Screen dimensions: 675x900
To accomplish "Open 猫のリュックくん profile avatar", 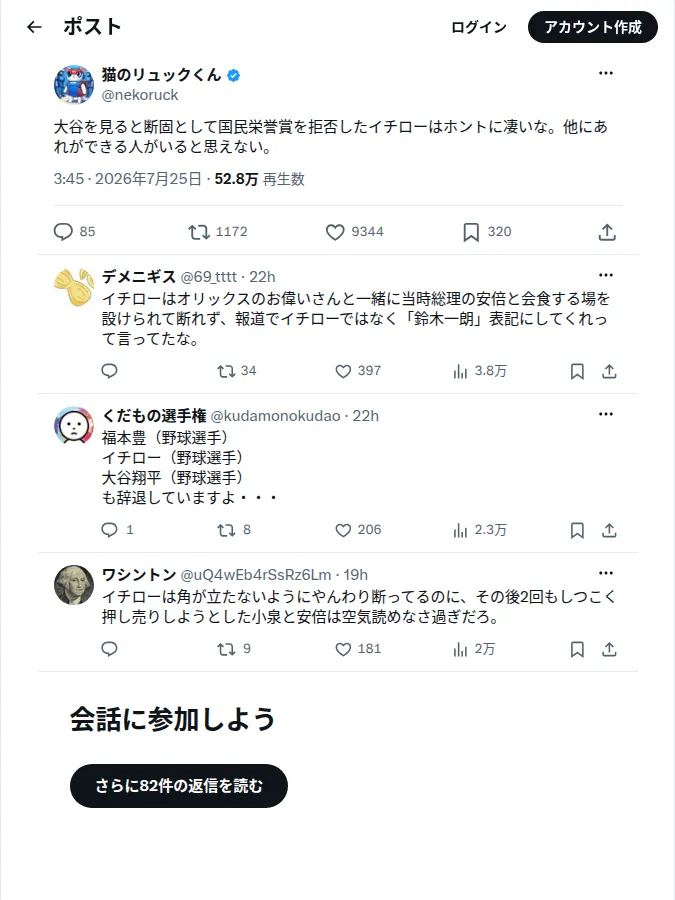I will click(73, 84).
